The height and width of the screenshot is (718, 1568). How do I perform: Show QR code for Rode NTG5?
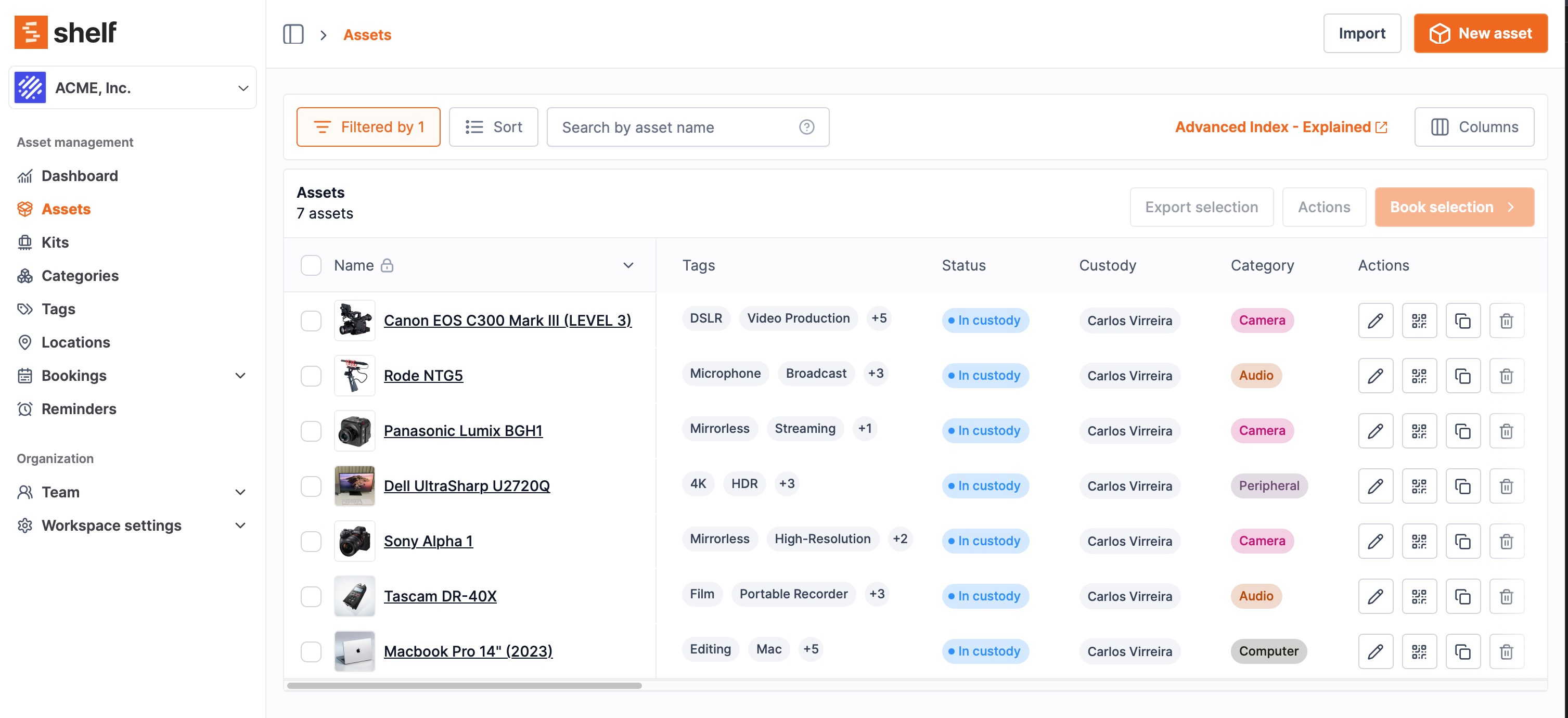(1419, 376)
